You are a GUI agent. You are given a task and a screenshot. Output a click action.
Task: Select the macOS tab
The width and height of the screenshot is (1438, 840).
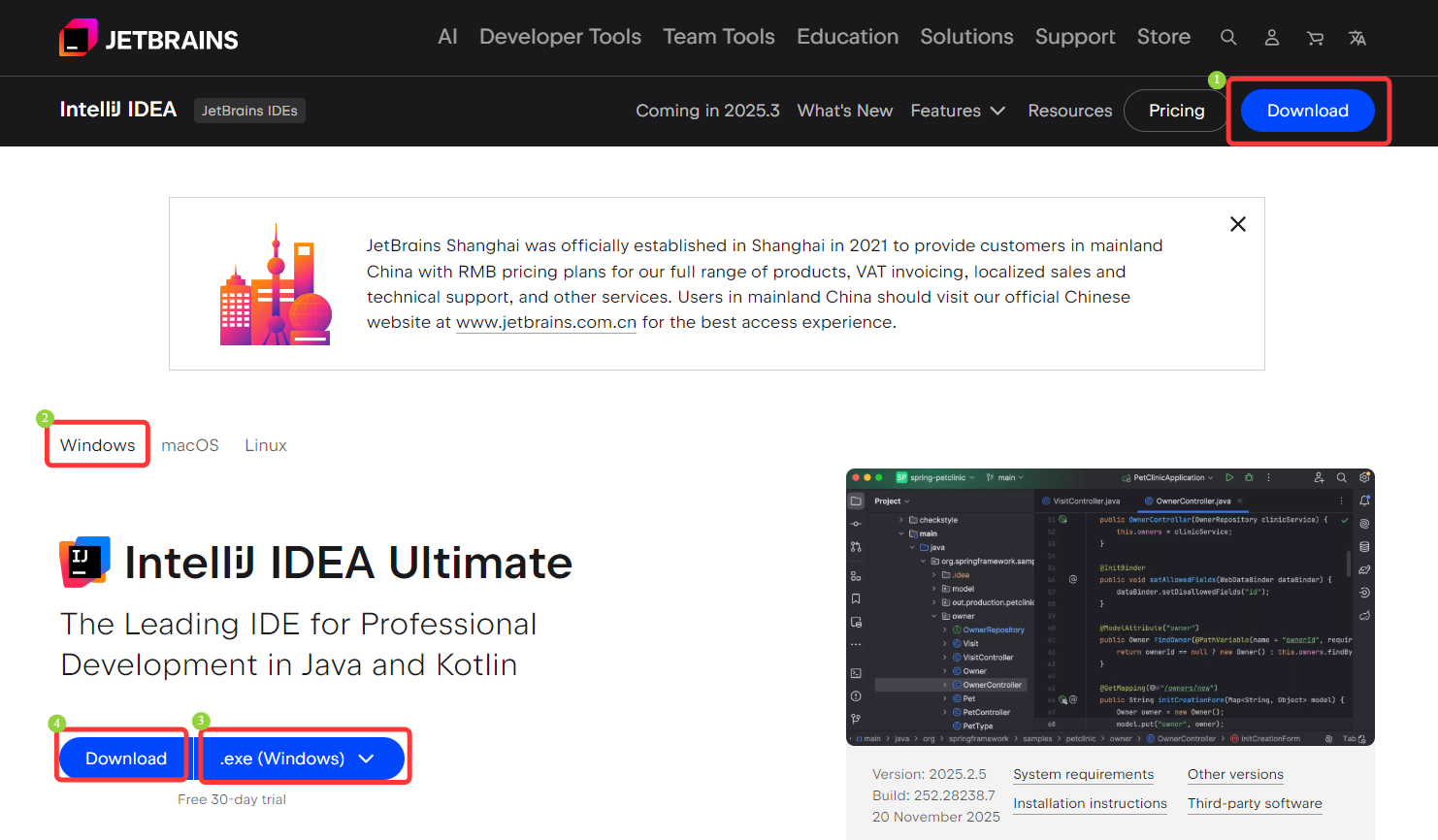[x=190, y=445]
